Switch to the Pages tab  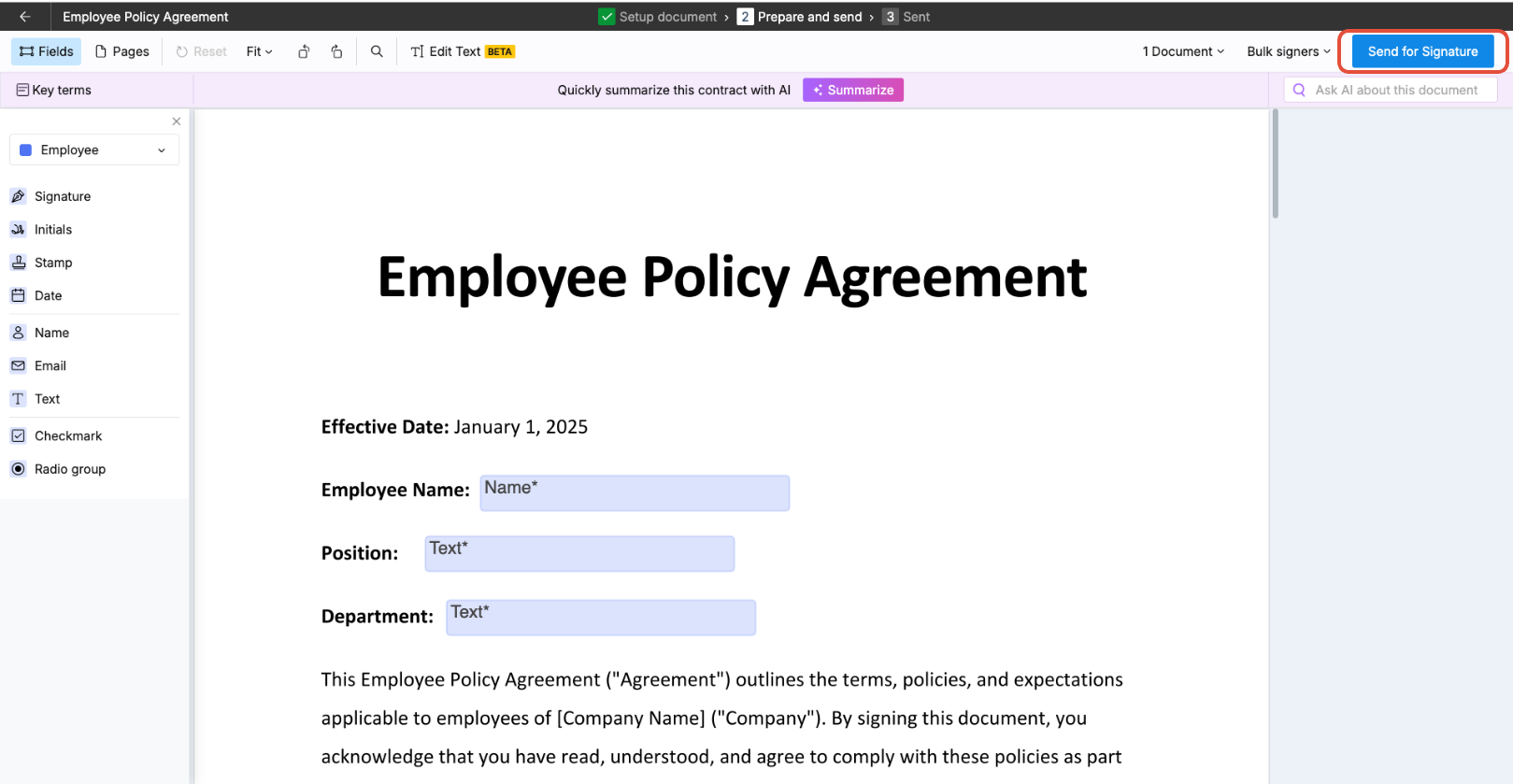point(122,51)
